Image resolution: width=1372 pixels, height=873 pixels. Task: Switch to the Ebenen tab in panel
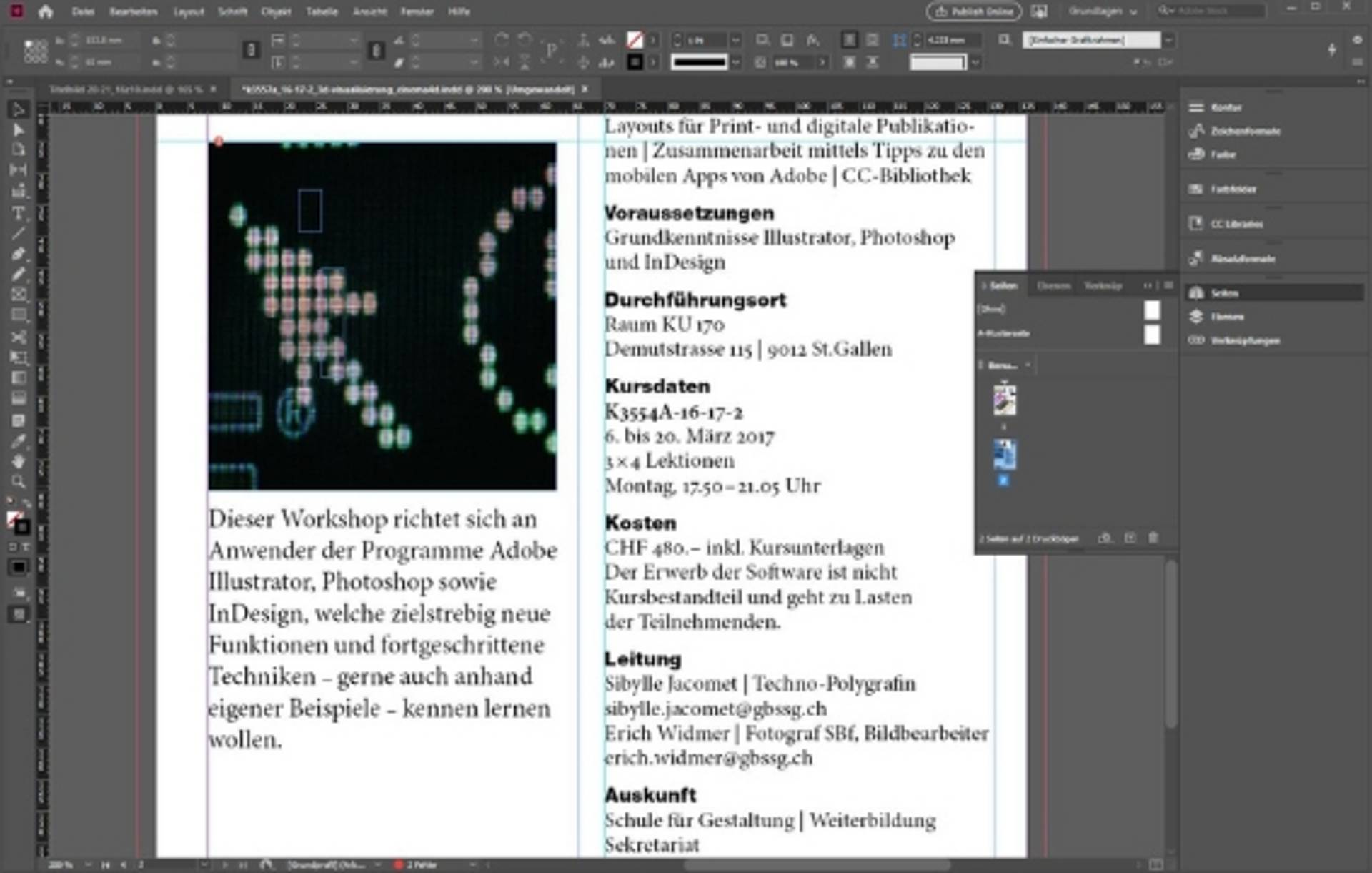pyautogui.click(x=1053, y=285)
